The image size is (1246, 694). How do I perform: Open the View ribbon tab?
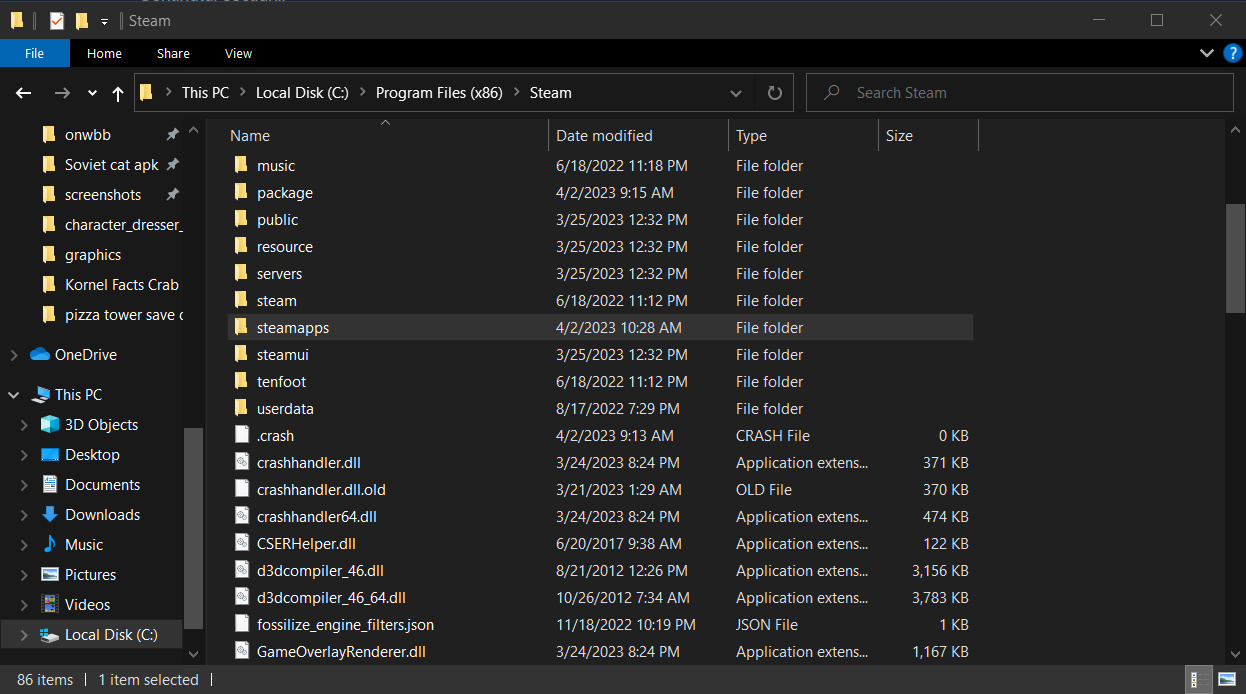pos(238,53)
